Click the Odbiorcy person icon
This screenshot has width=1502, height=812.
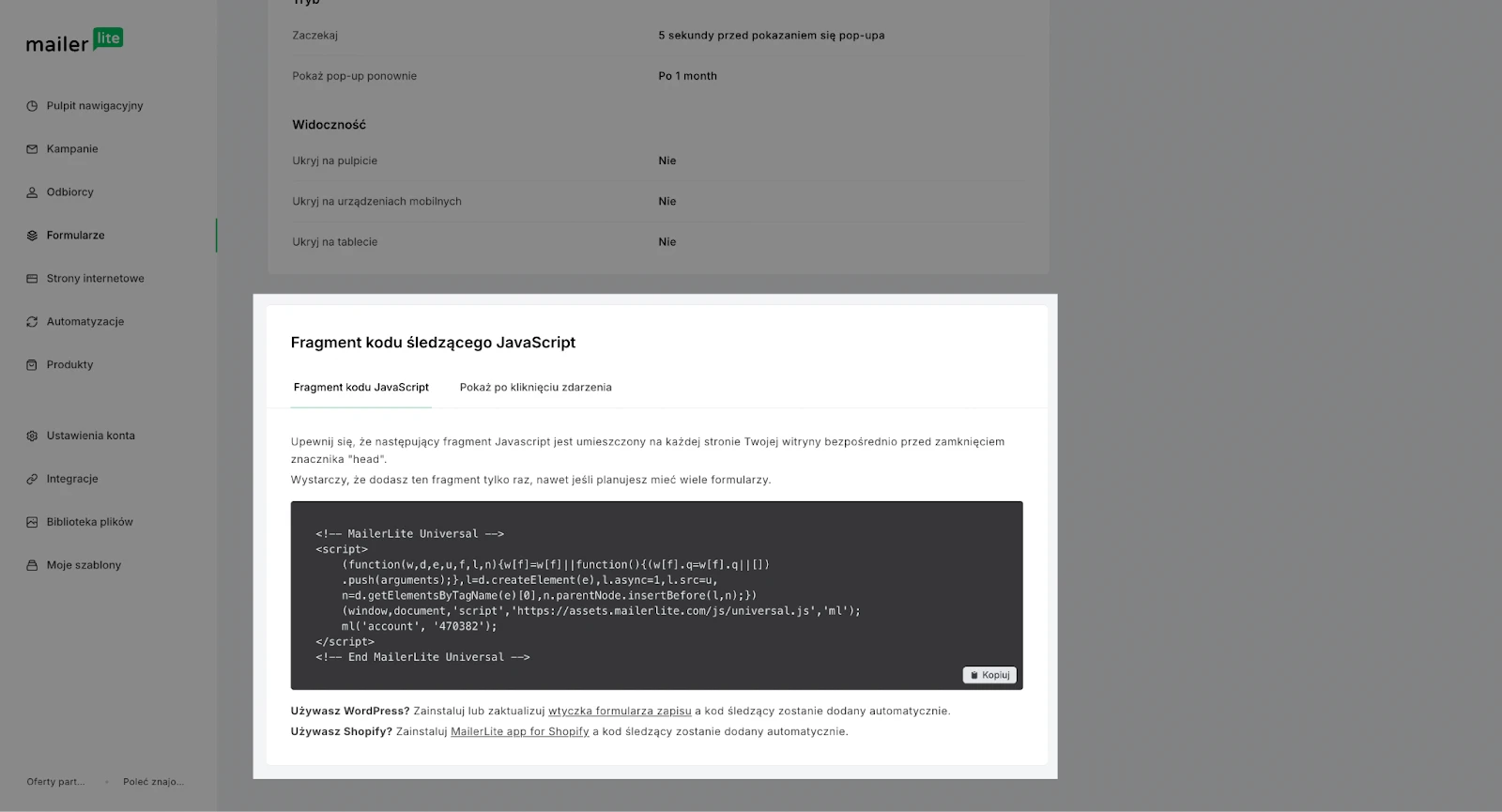tap(32, 192)
